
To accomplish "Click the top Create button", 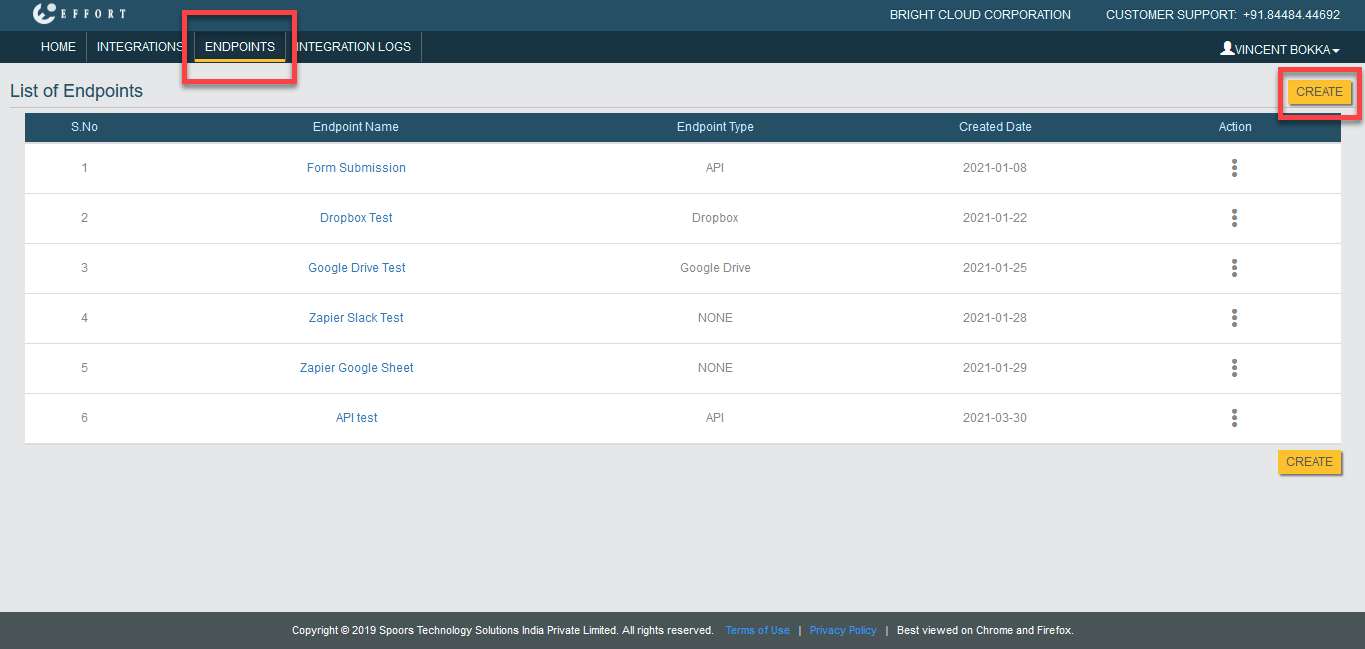I will [x=1319, y=92].
